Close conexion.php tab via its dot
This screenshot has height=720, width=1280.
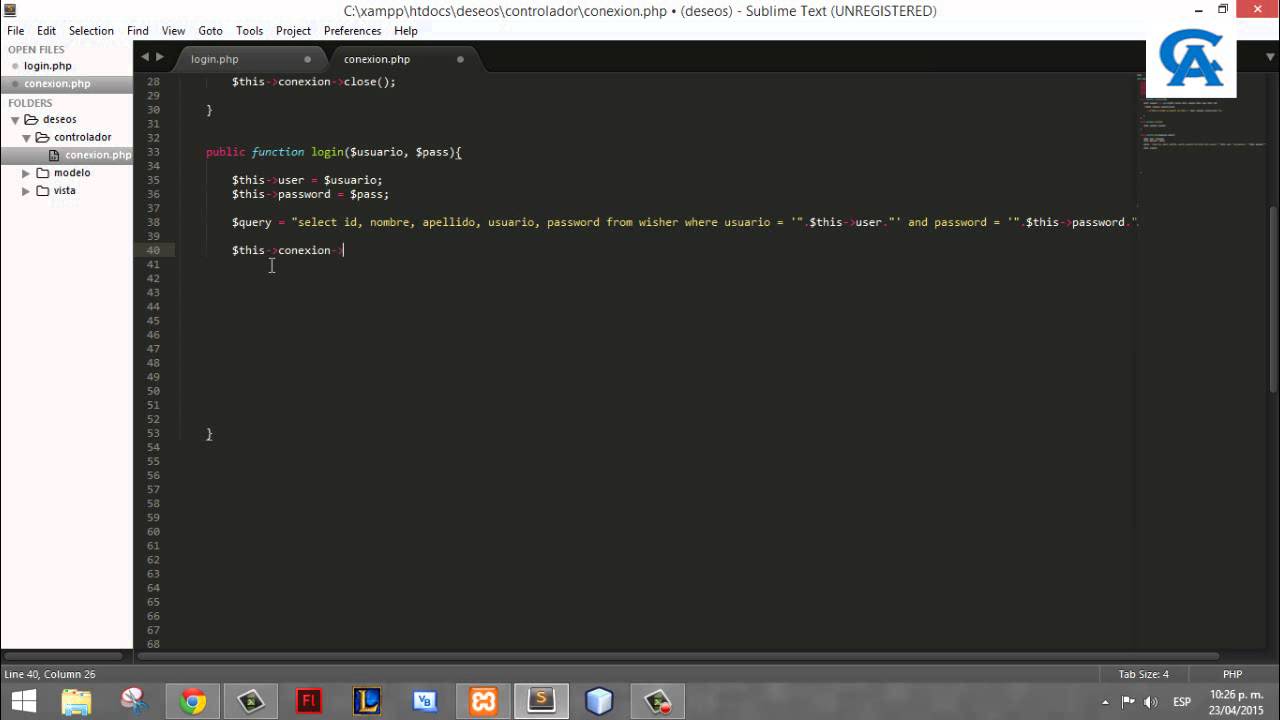(460, 59)
